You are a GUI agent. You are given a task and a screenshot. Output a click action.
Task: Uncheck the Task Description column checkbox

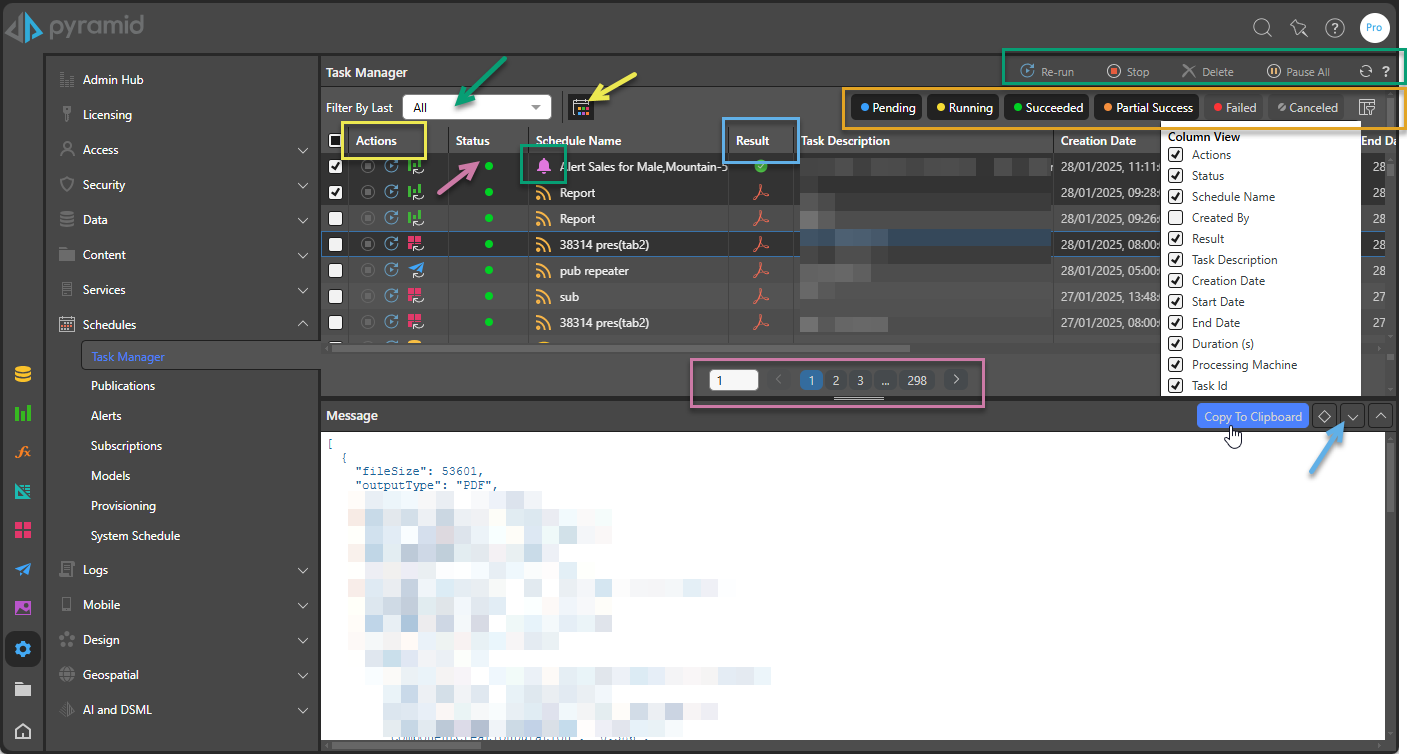[x=1176, y=260]
